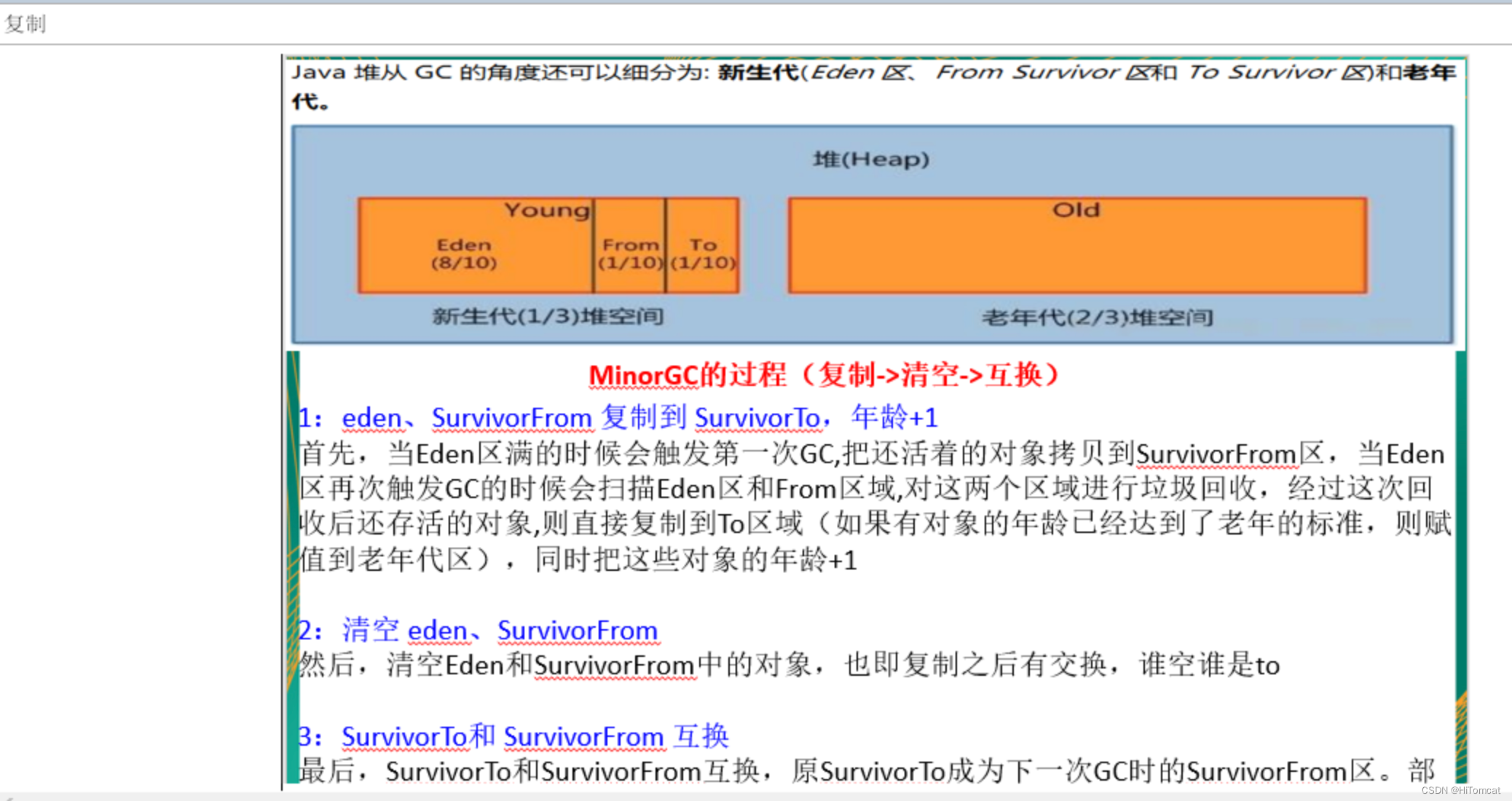Click the 堆(Heap) title label
This screenshot has height=801, width=1512.
[871, 159]
